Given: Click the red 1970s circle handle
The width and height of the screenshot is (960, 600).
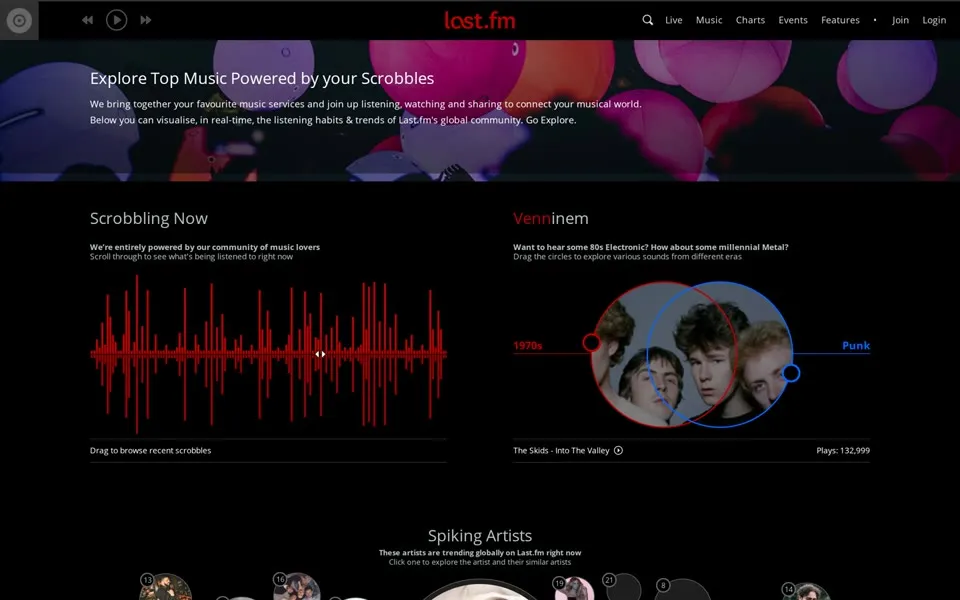Looking at the screenshot, I should point(591,342).
